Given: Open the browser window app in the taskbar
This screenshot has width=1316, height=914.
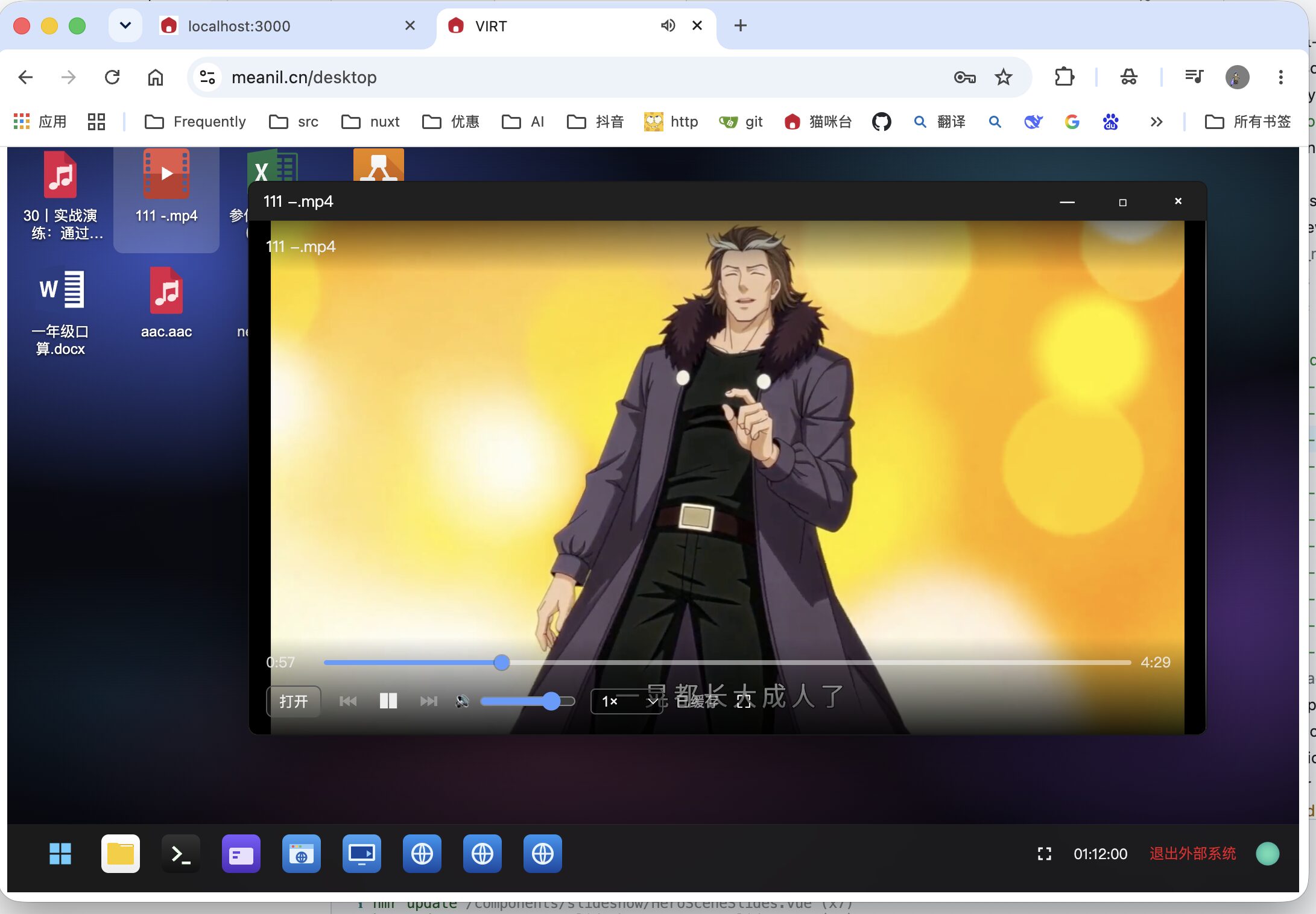Looking at the screenshot, I should click(302, 854).
